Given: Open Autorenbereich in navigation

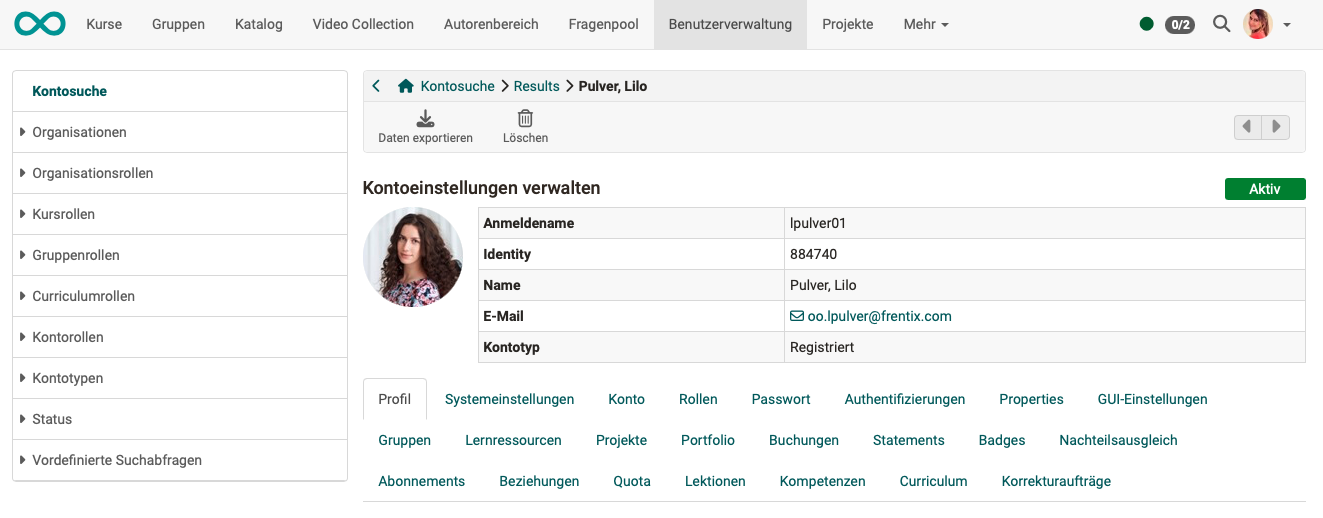Looking at the screenshot, I should coord(491,24).
